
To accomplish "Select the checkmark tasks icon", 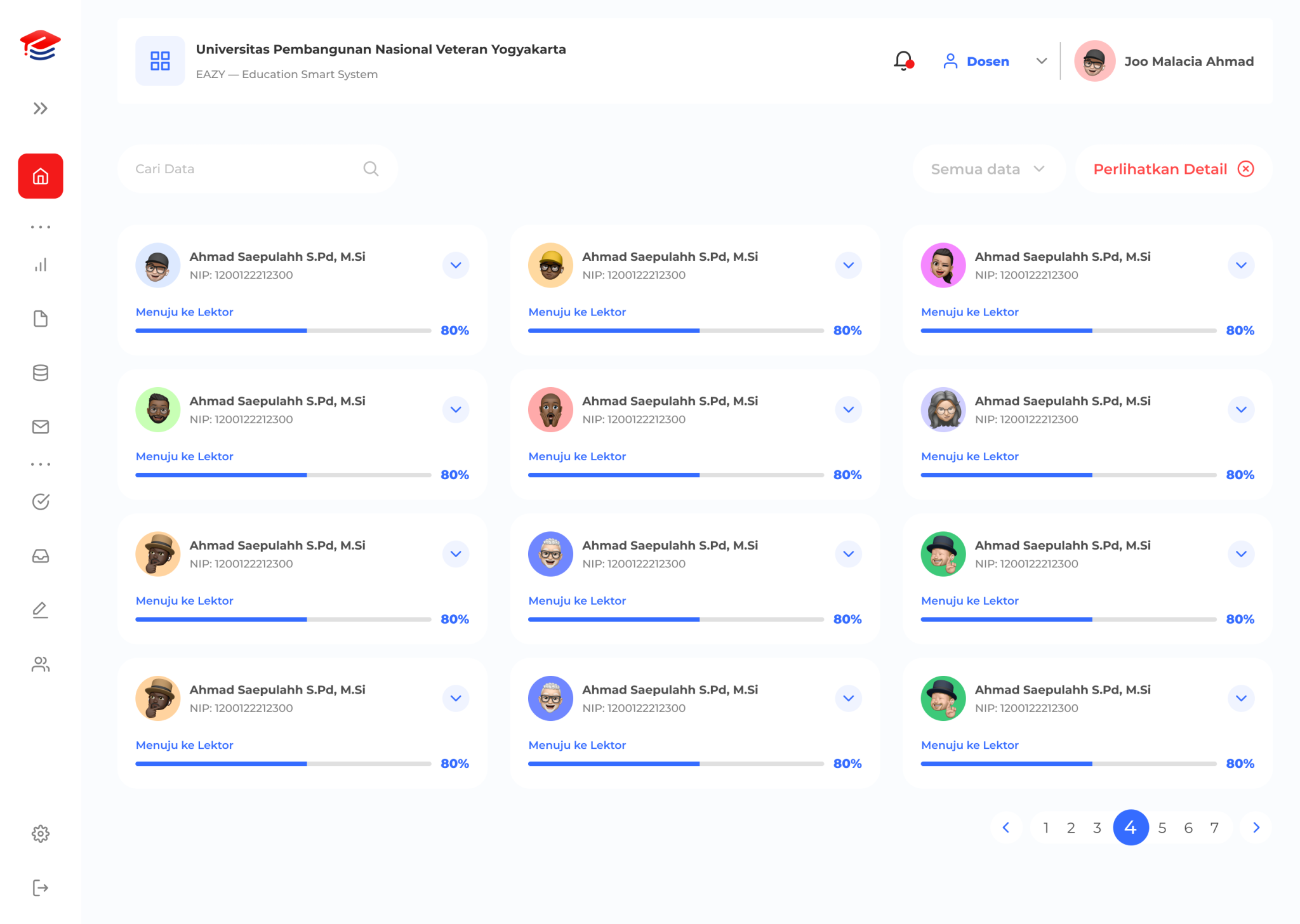I will (41, 501).
